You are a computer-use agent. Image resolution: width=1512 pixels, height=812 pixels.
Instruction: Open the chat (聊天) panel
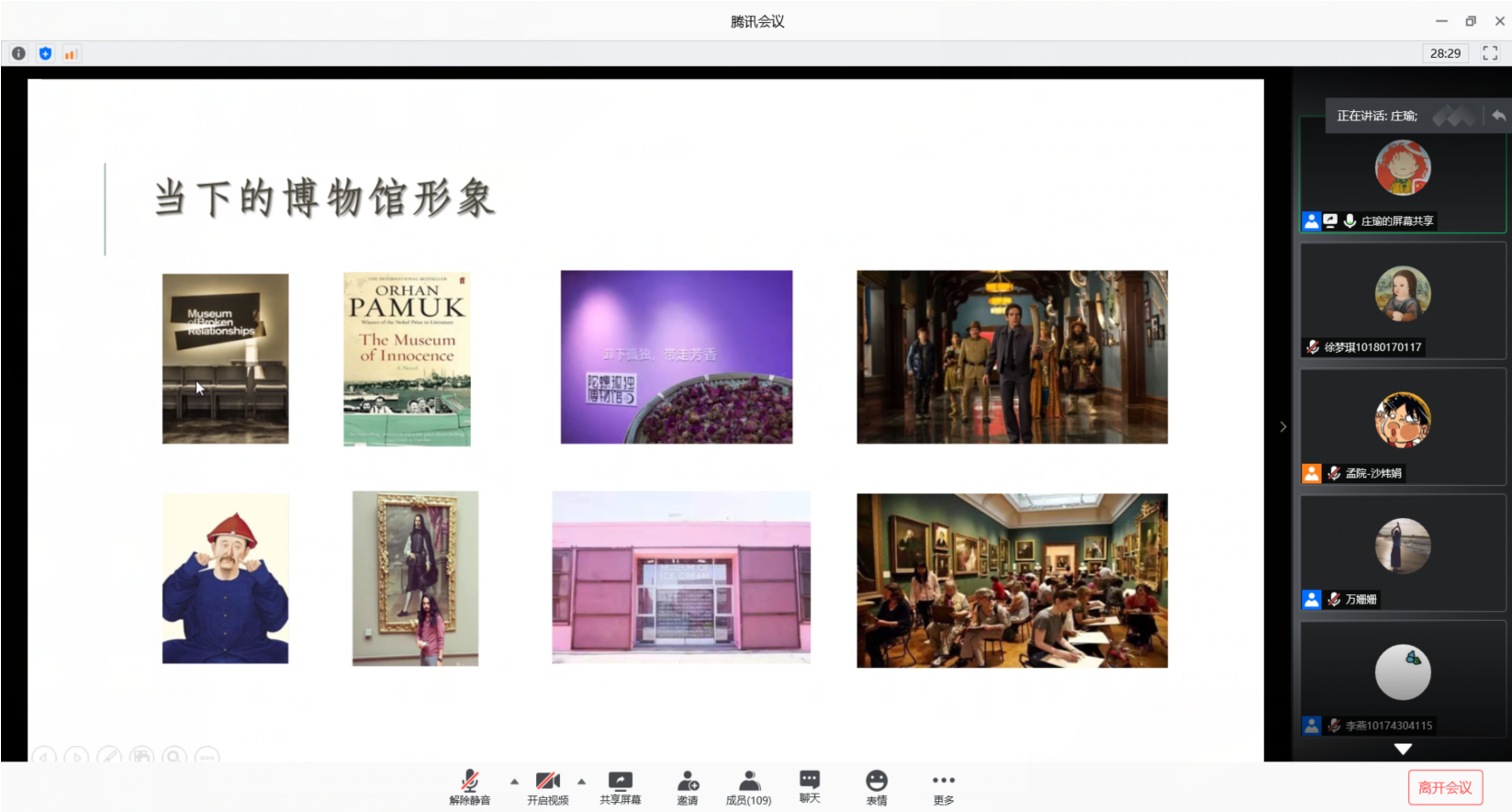click(810, 787)
